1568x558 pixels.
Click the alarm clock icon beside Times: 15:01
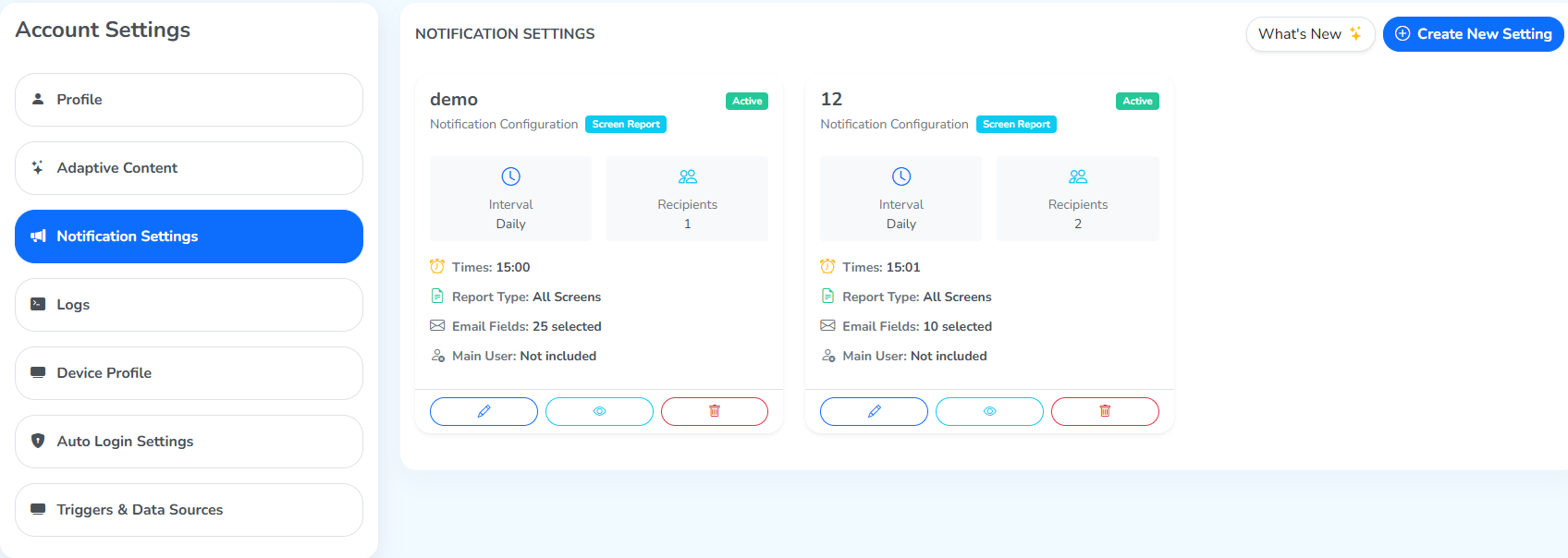pos(827,266)
